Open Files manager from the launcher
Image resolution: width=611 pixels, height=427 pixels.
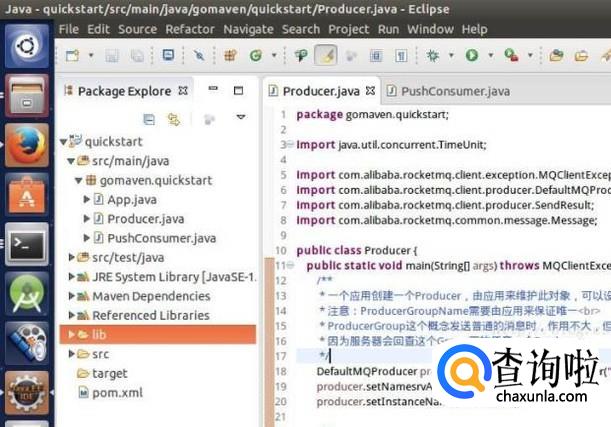click(26, 96)
